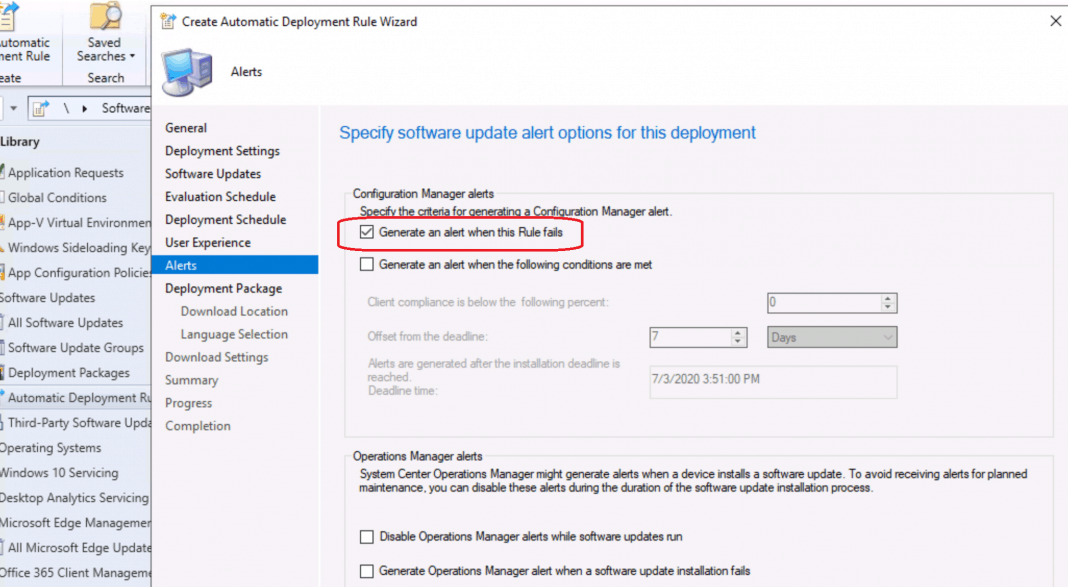The width and height of the screenshot is (1068, 587).
Task: Open the Evaluation Schedule wizard page
Action: pos(220,197)
